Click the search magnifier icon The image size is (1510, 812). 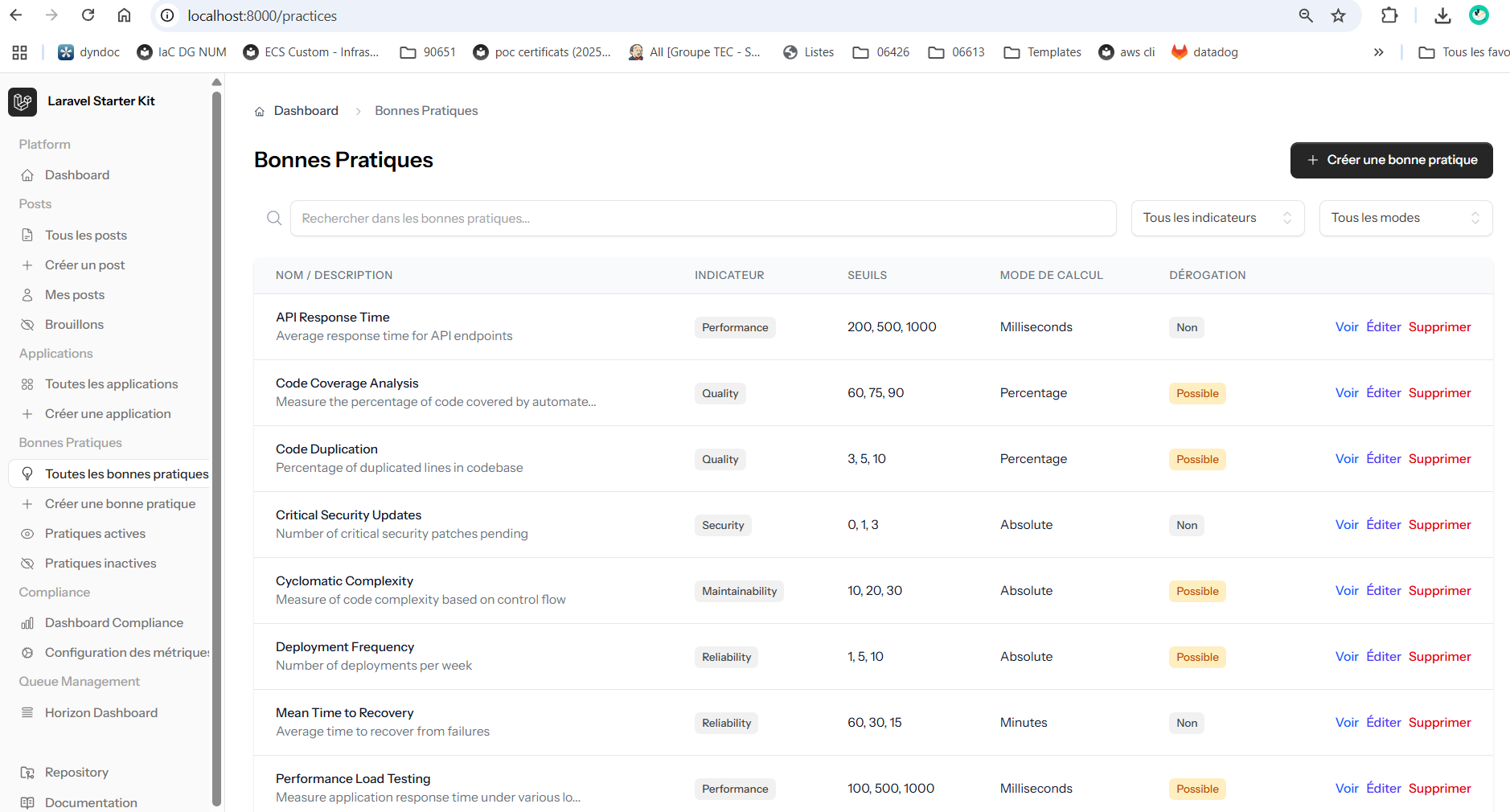point(274,218)
